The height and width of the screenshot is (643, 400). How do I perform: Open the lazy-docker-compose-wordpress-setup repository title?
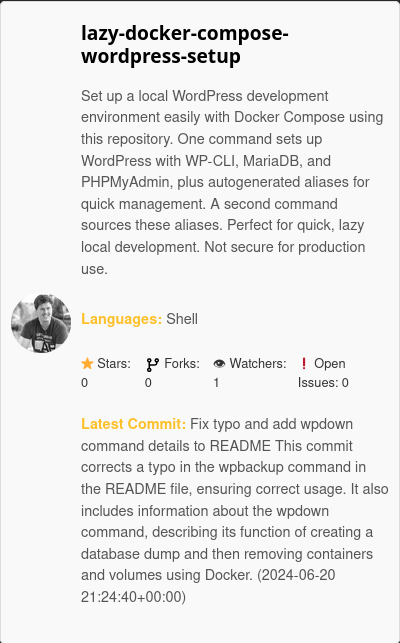185,44
